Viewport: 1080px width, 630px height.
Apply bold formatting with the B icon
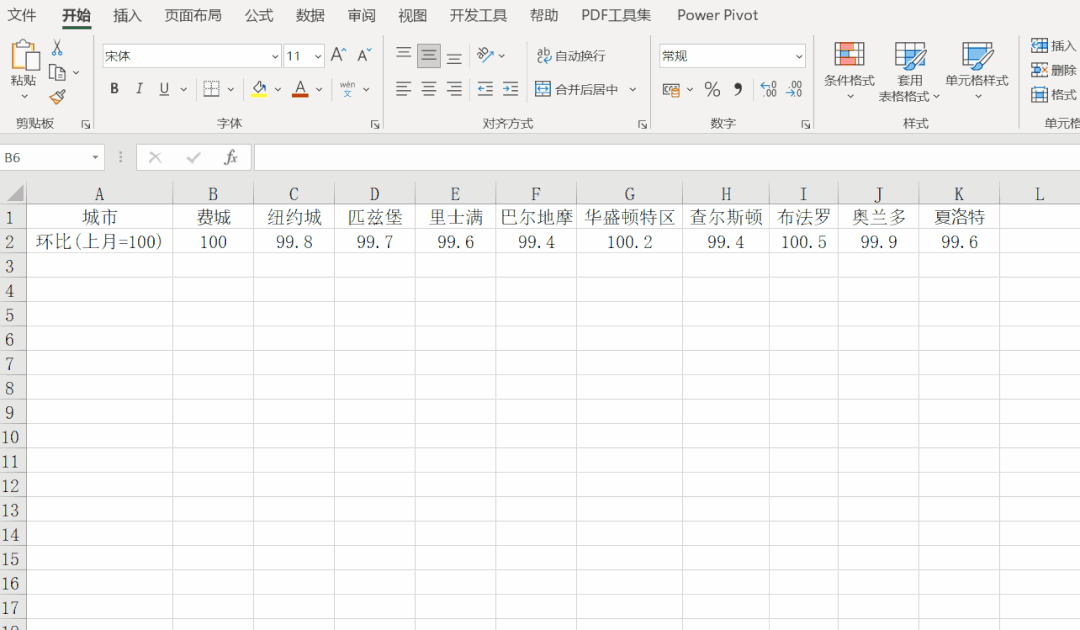pyautogui.click(x=114, y=89)
